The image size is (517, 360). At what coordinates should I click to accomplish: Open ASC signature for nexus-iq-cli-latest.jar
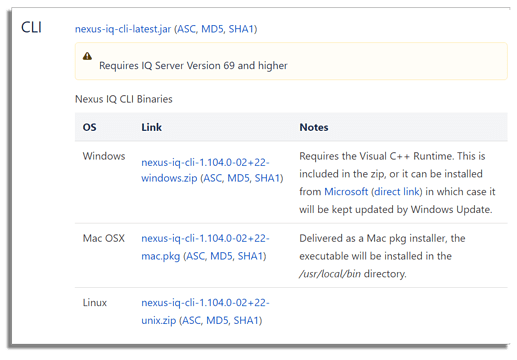tap(187, 29)
